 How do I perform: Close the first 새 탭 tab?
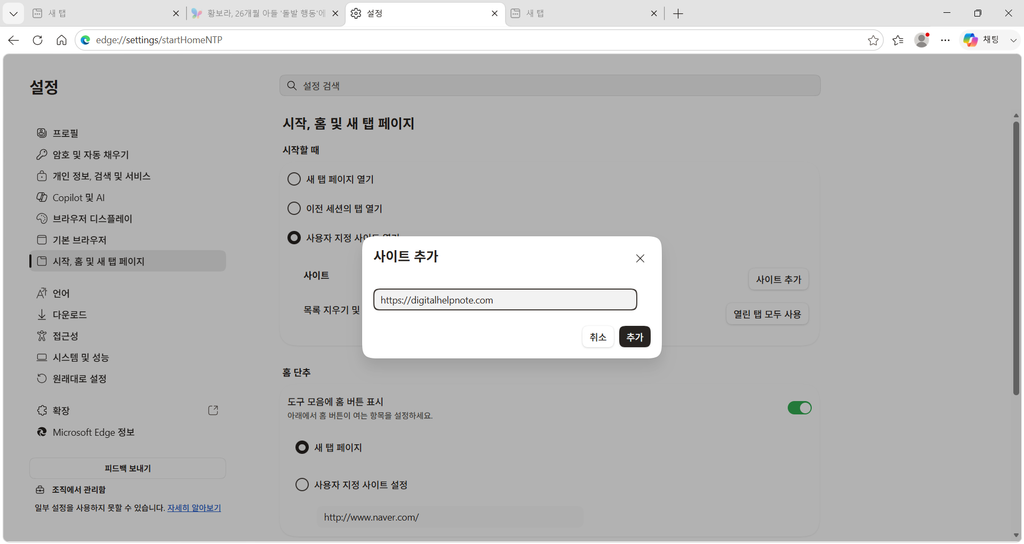pyautogui.click(x=176, y=13)
